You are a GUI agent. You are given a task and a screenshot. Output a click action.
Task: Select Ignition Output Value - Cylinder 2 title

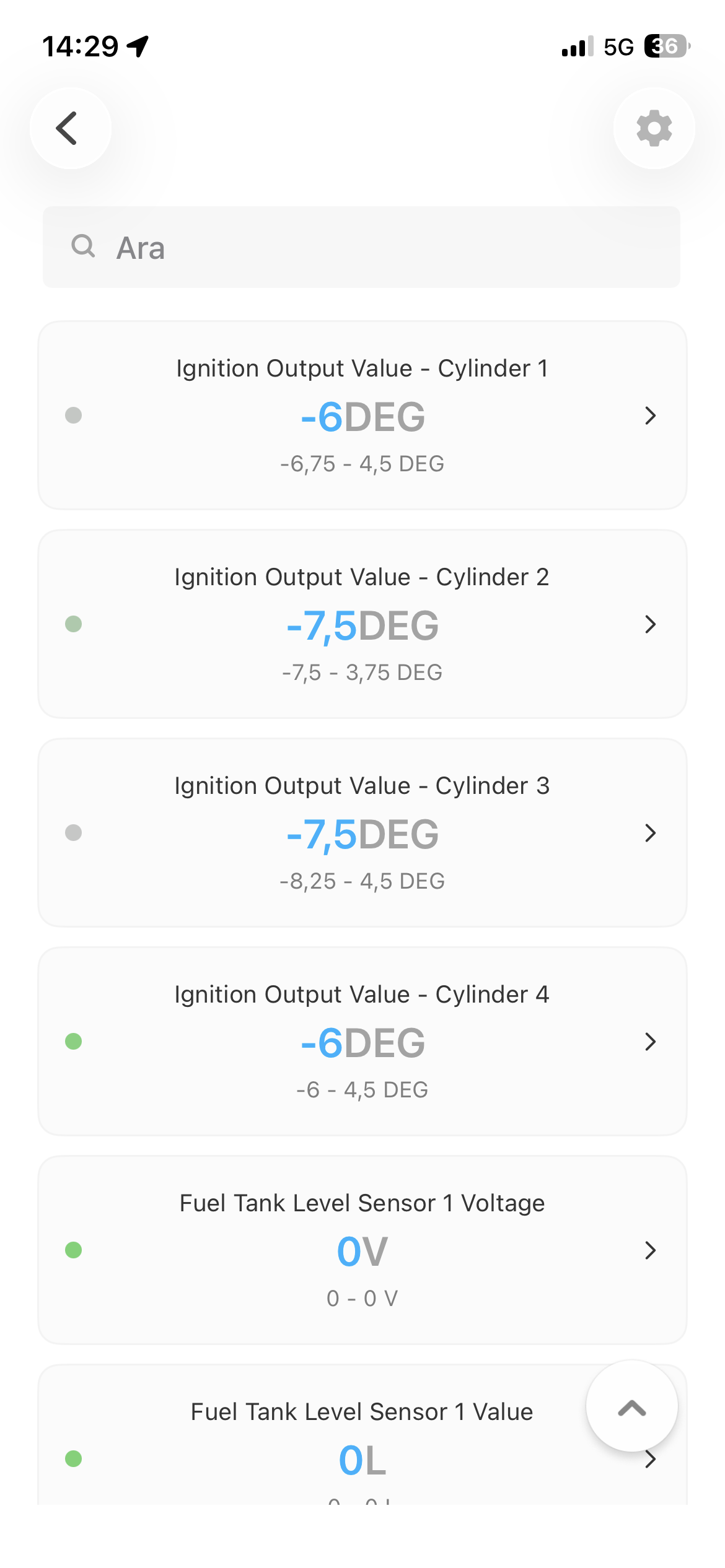(x=362, y=577)
